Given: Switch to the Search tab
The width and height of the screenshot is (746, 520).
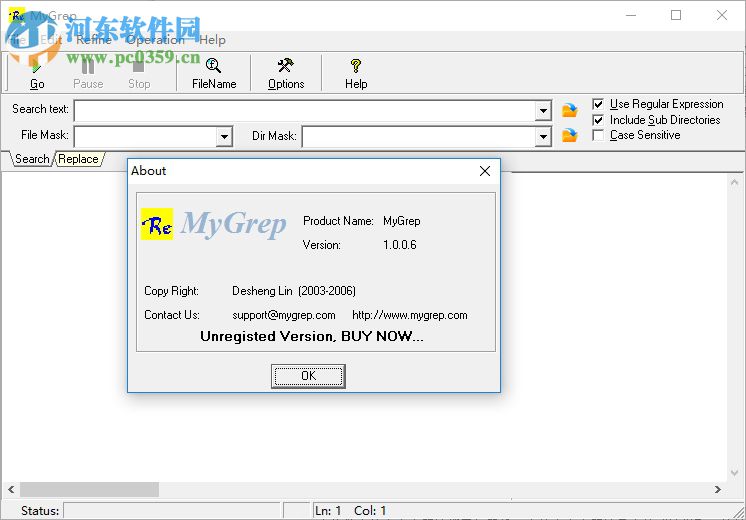Looking at the screenshot, I should tap(32, 159).
